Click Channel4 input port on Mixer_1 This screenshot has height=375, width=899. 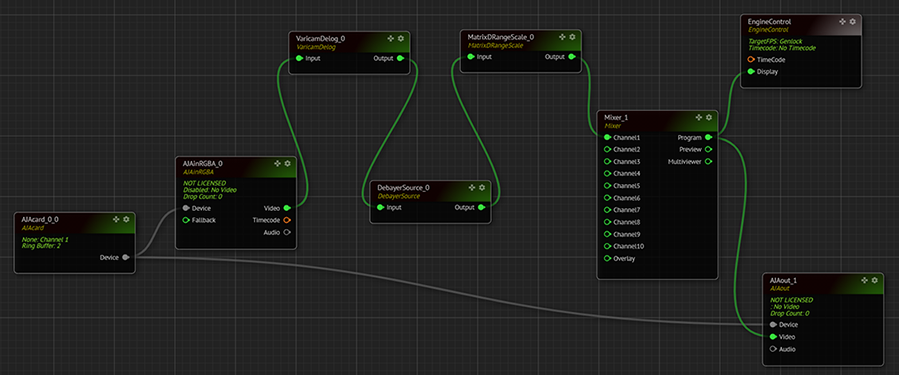click(x=608, y=173)
